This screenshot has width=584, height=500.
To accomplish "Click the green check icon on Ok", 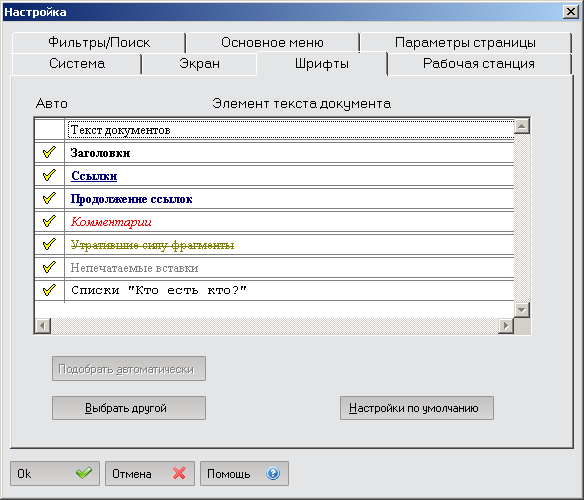I will tap(84, 473).
